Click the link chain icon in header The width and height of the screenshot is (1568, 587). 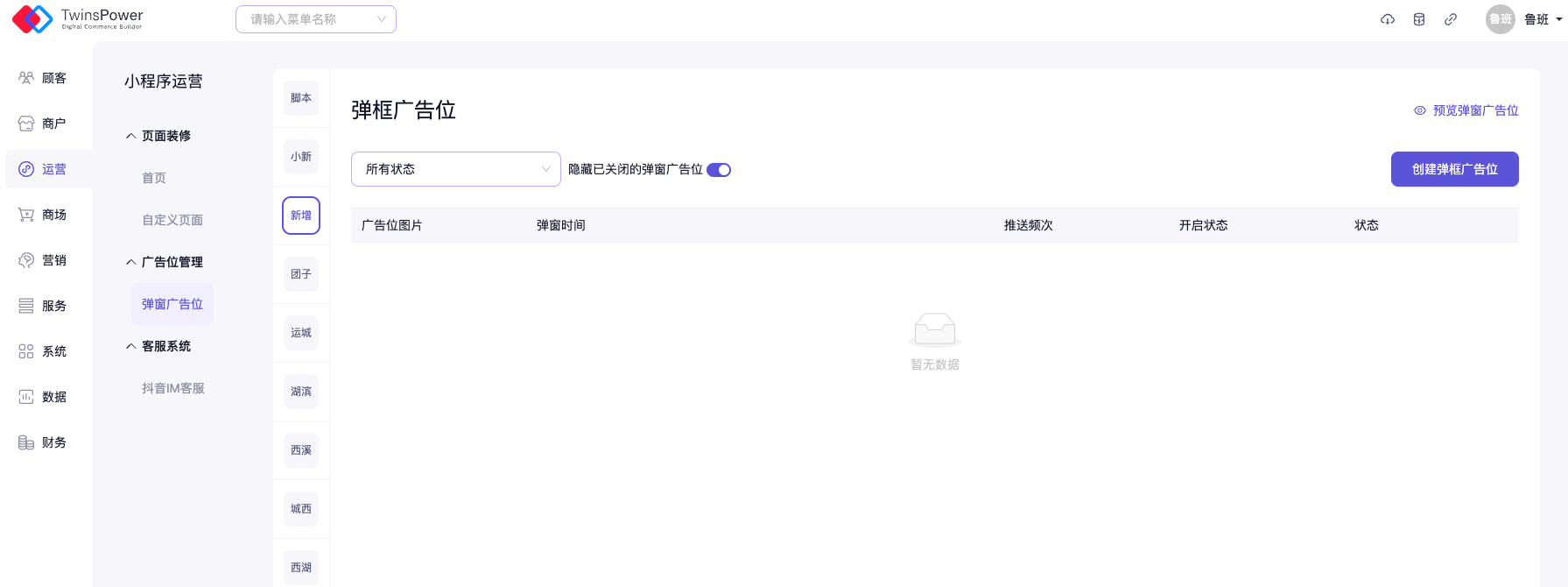coord(1451,19)
